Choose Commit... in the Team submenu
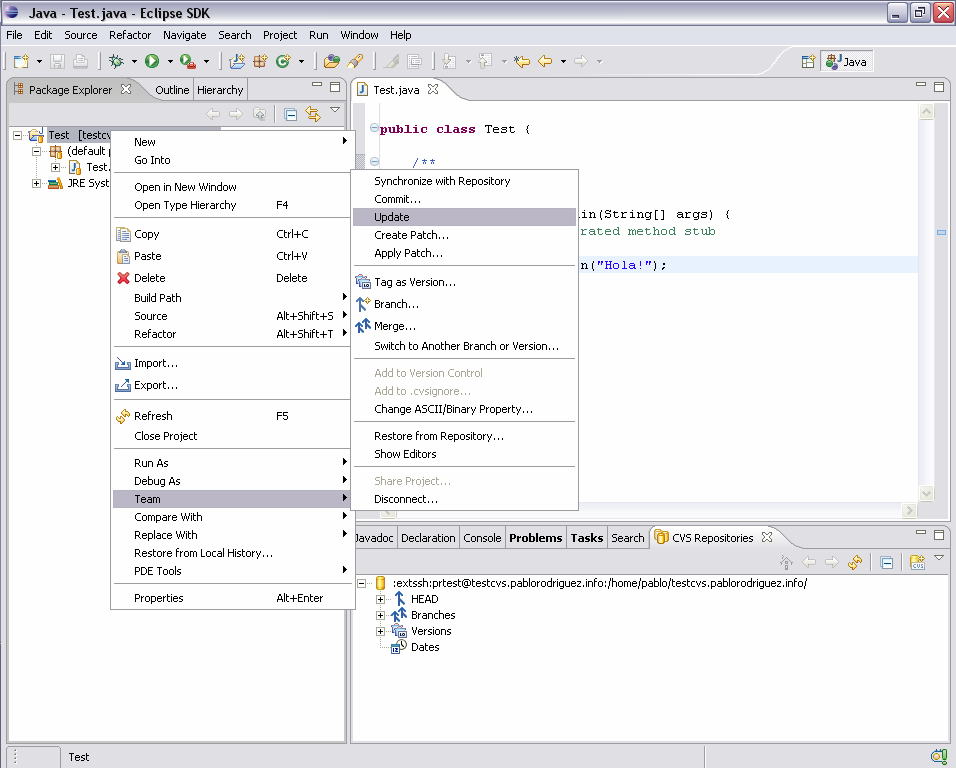Screen dimensions: 956x768 coord(465,199)
